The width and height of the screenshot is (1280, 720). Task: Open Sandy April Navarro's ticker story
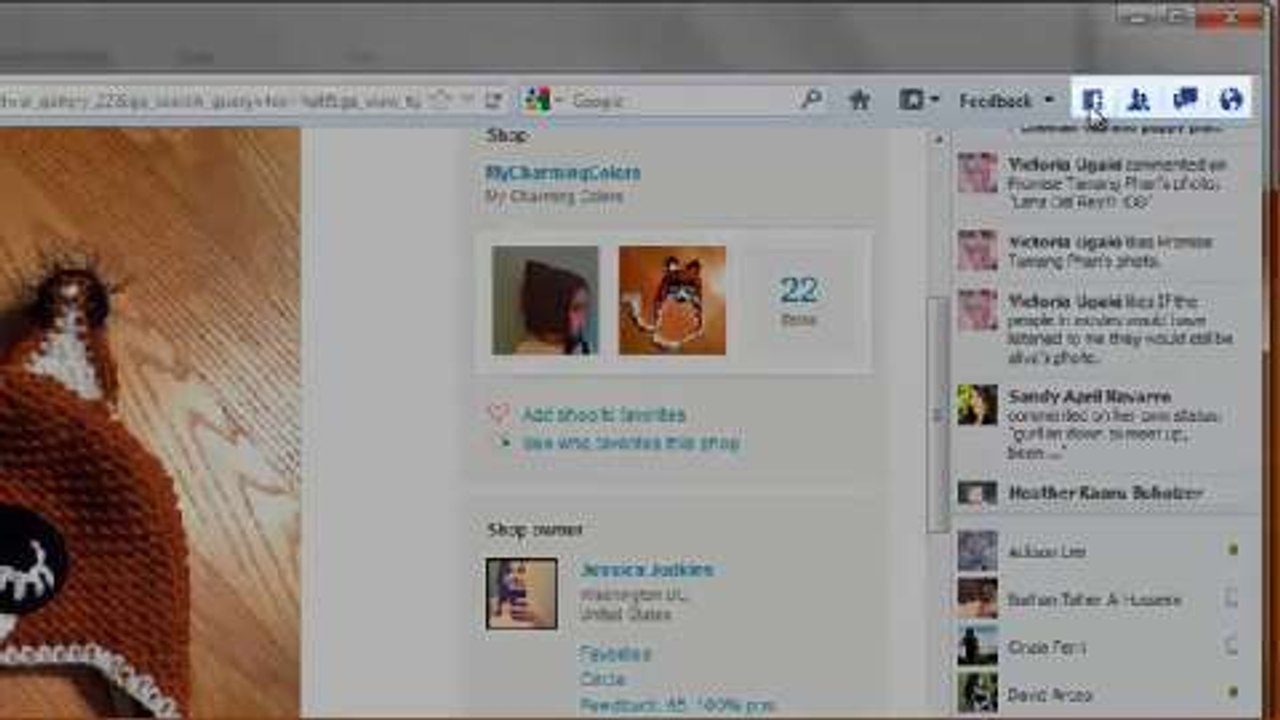click(1107, 425)
